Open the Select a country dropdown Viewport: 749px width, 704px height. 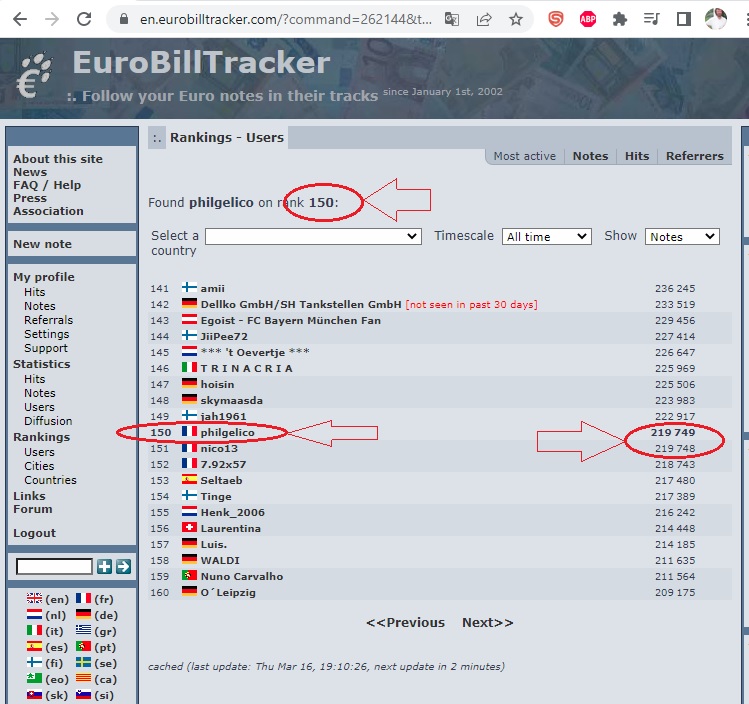(x=313, y=236)
